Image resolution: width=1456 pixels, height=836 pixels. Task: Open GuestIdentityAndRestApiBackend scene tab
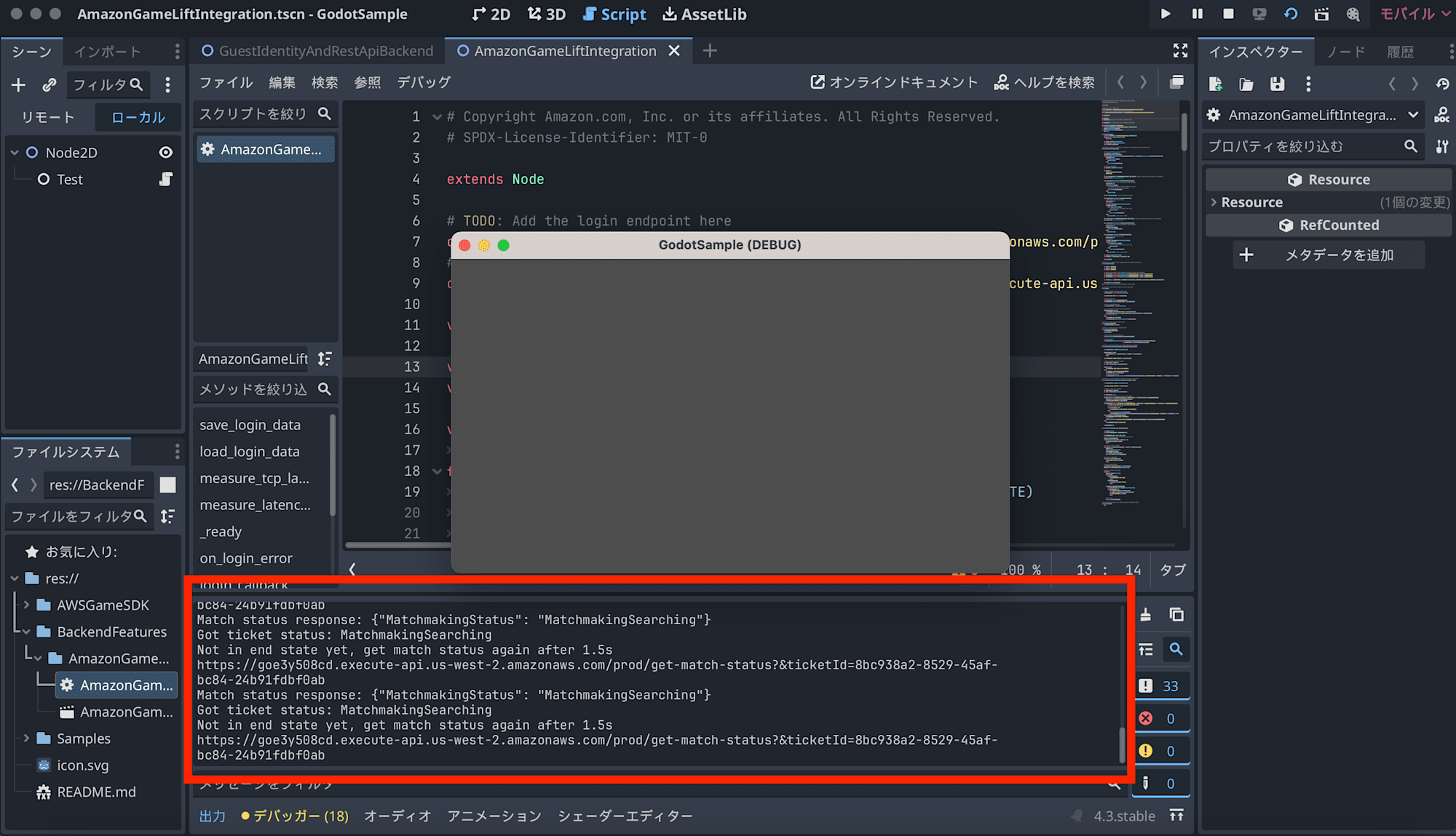(317, 51)
